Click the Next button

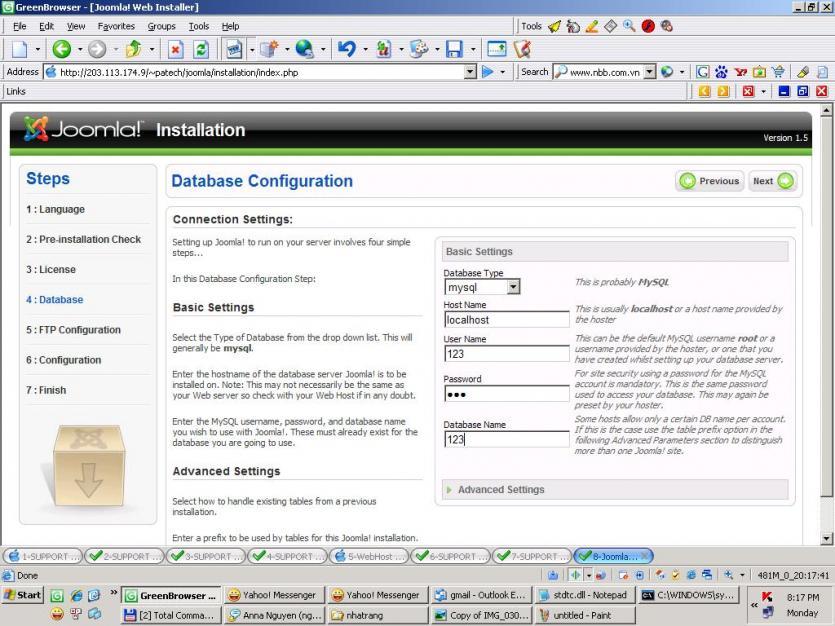tap(773, 181)
